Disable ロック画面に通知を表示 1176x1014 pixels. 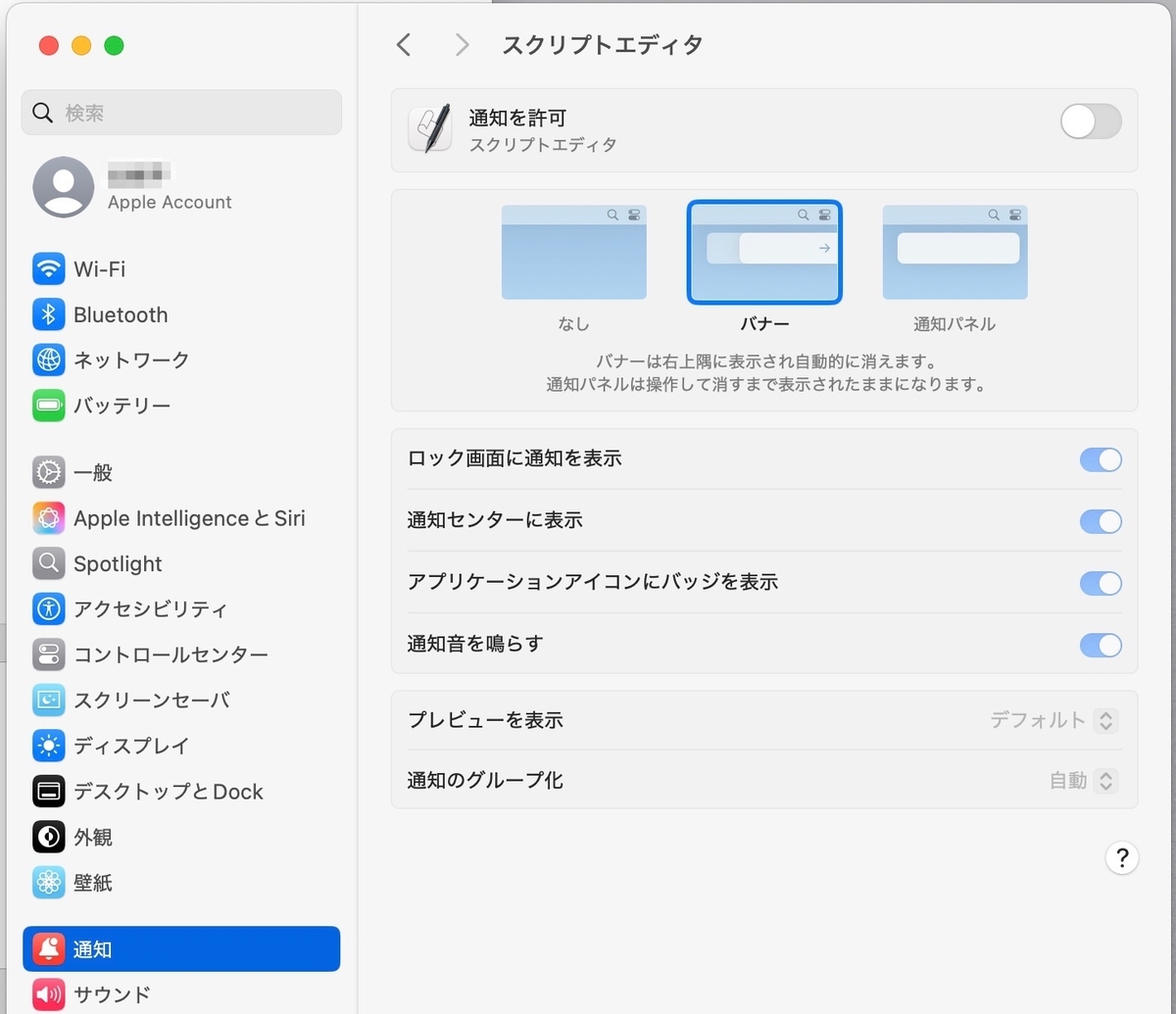coord(1101,459)
